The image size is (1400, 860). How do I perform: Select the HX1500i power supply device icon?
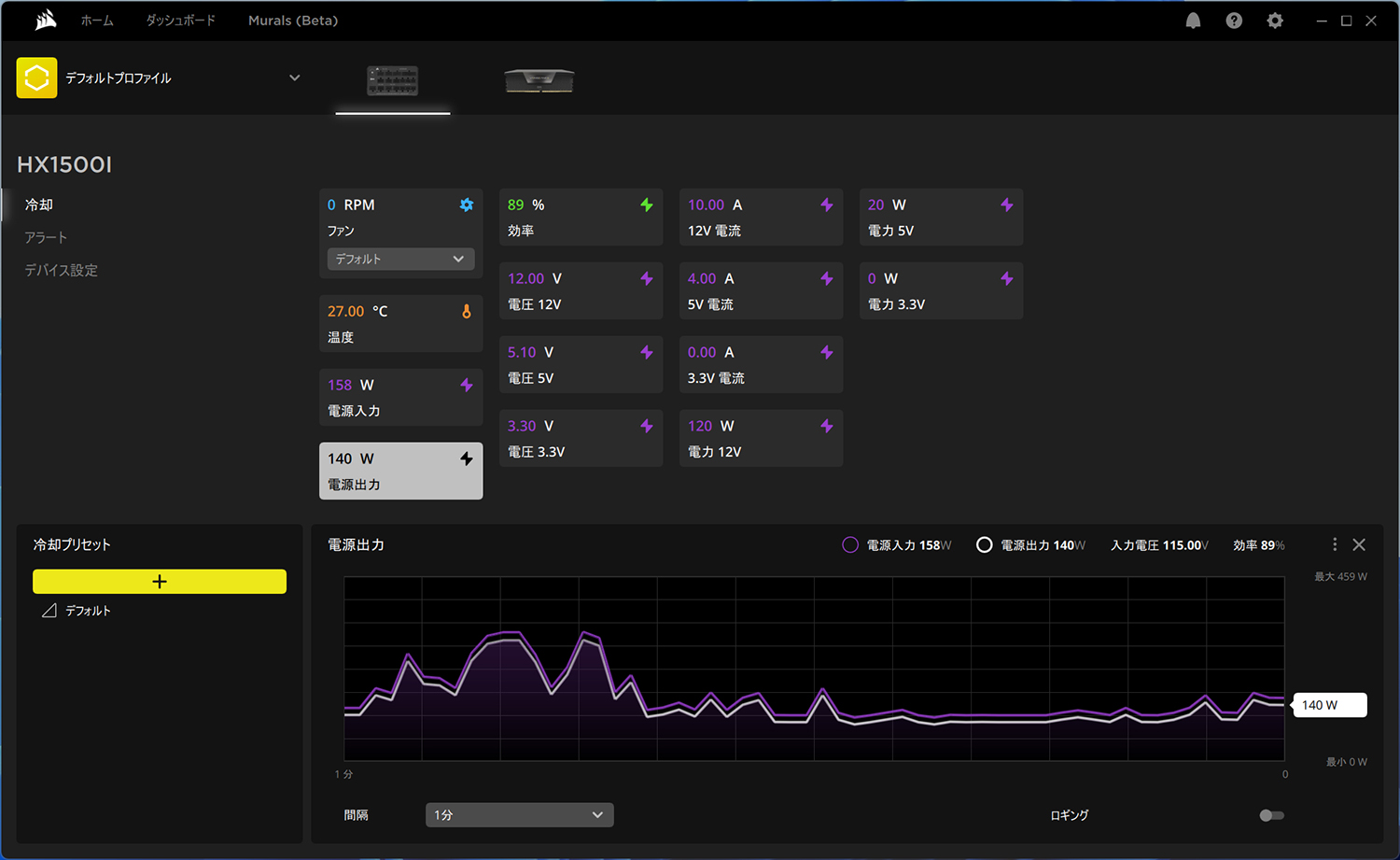pos(392,81)
